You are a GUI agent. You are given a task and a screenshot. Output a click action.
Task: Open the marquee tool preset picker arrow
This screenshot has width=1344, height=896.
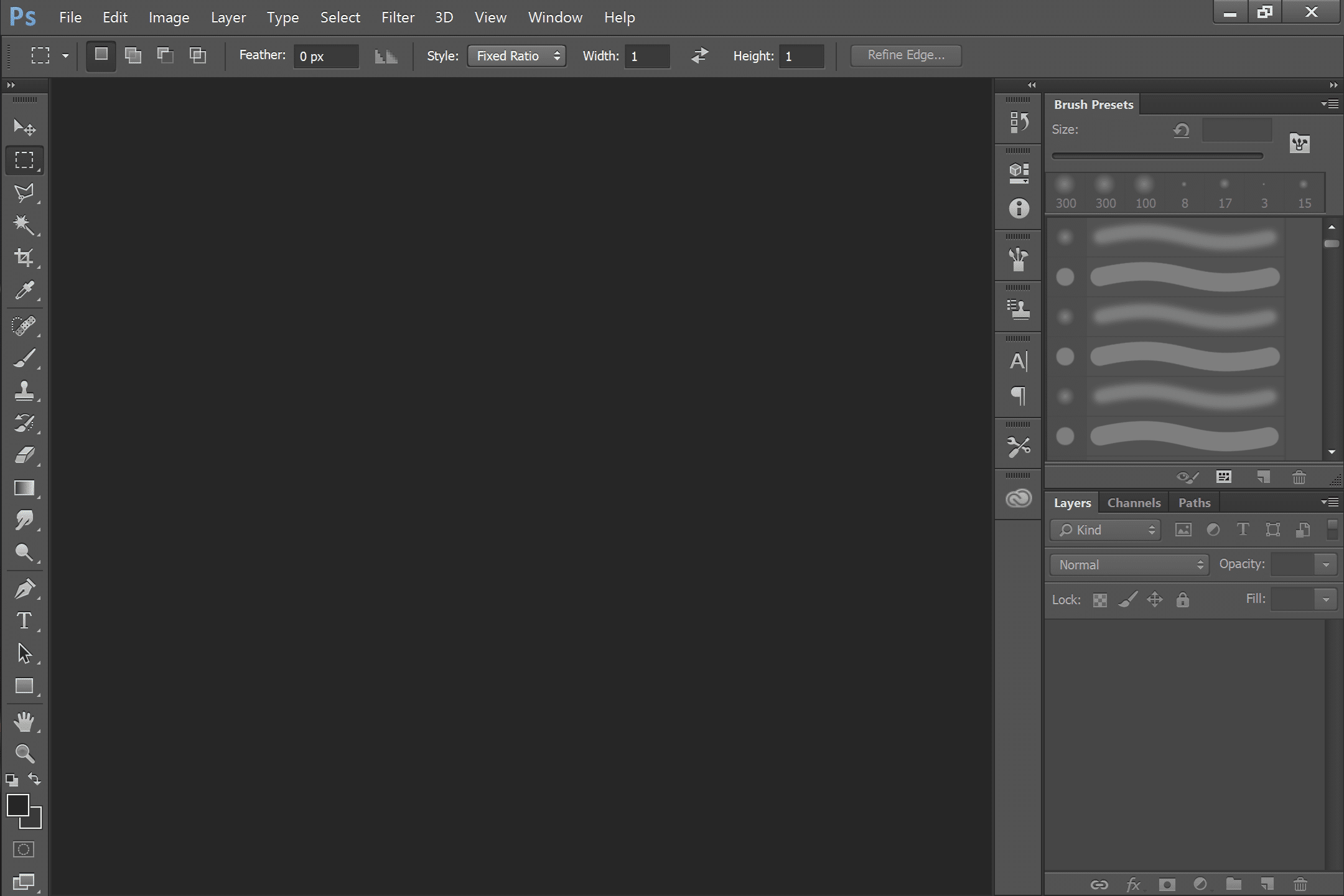click(x=65, y=55)
